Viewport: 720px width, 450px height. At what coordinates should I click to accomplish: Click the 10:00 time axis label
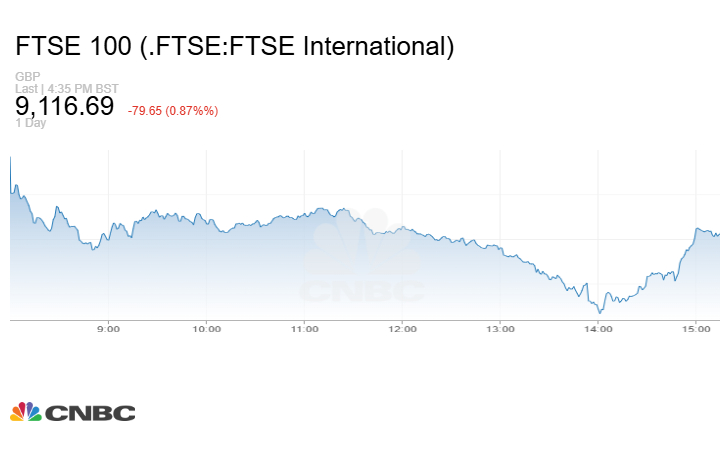[207, 328]
